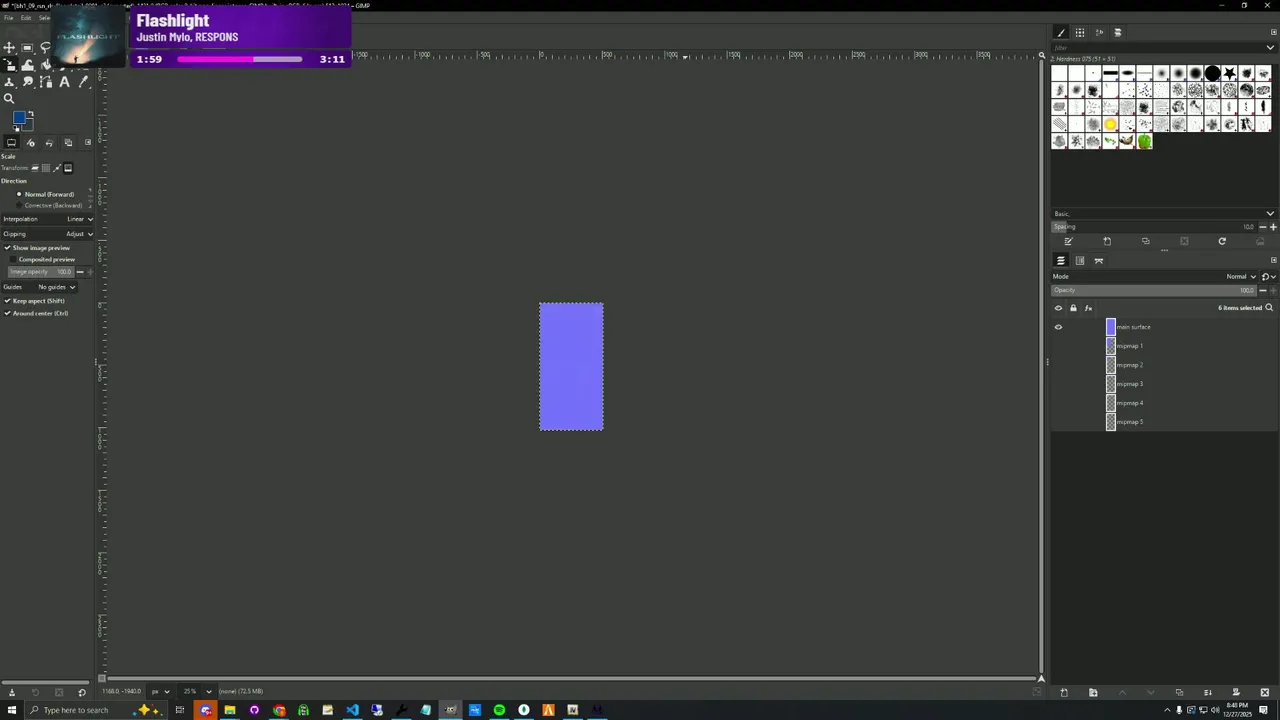Select the Move tool in toolbox
The height and width of the screenshot is (720, 1280).
[x=9, y=47]
